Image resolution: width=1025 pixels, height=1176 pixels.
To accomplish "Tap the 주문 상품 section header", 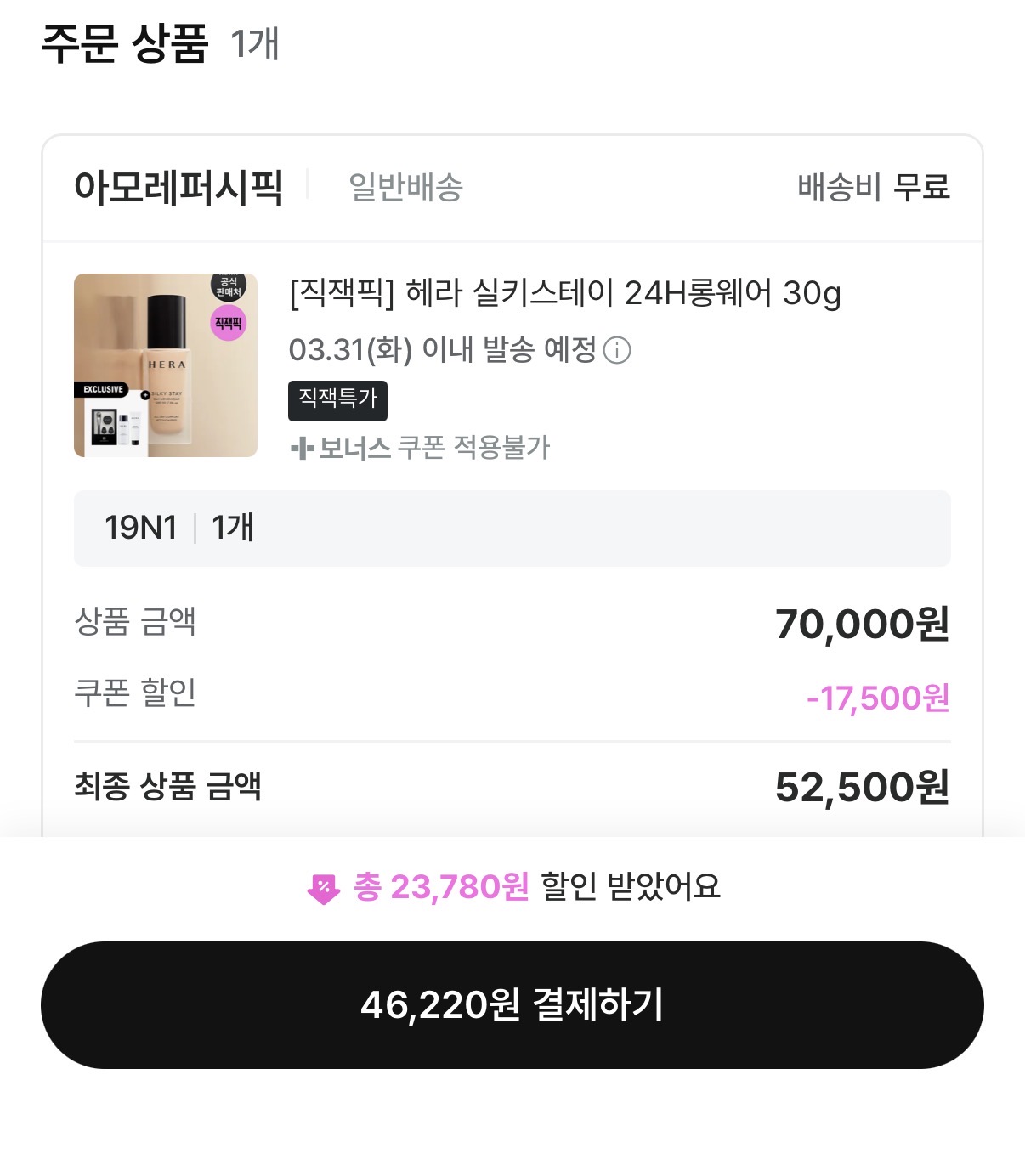I will tap(126, 44).
